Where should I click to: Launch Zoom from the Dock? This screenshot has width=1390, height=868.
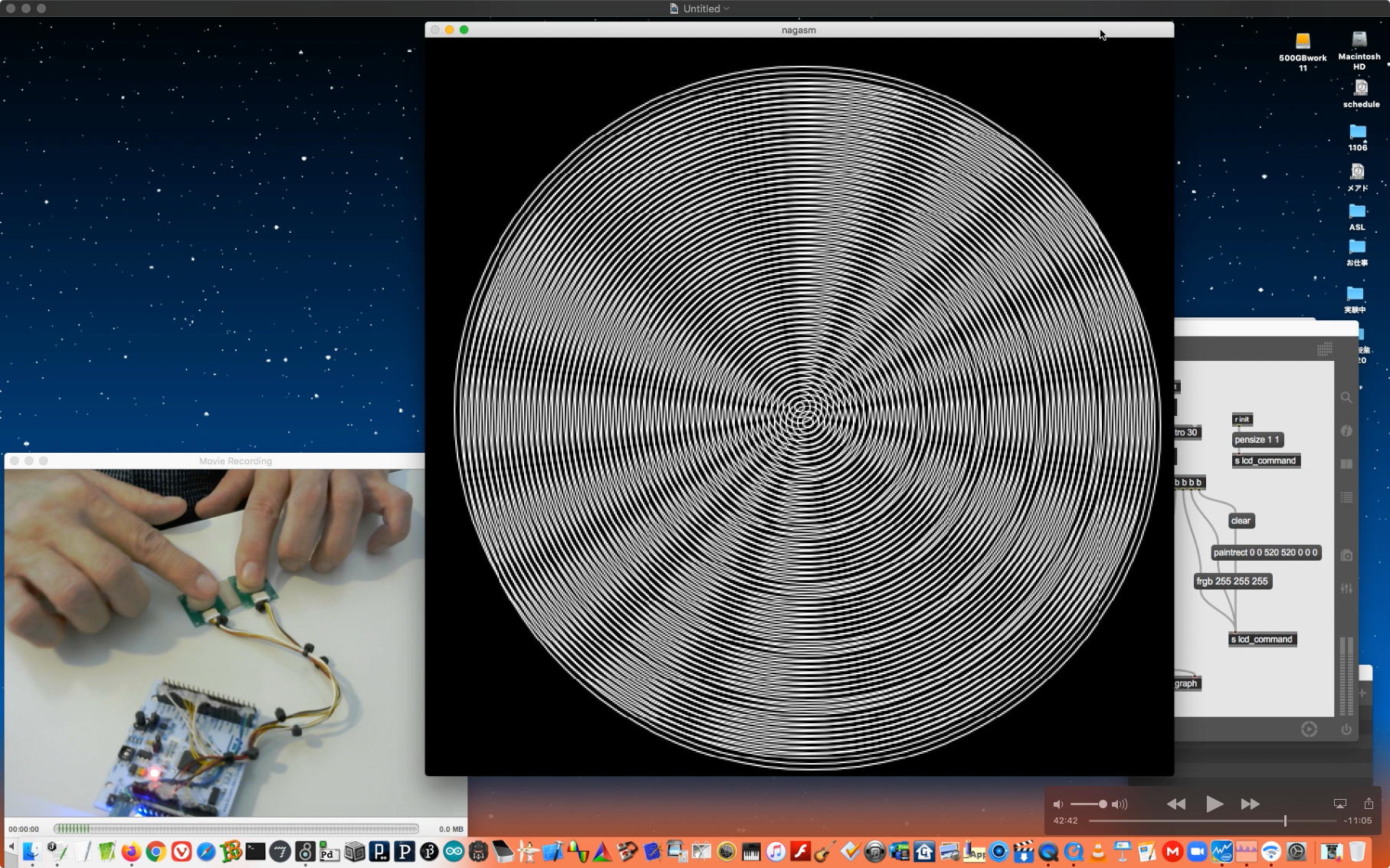click(x=1197, y=851)
